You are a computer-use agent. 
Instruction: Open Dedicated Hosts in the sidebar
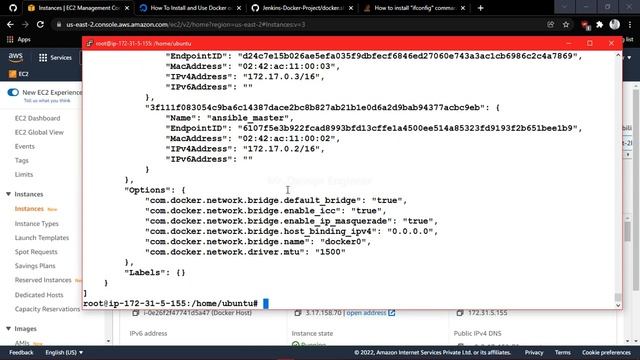(39, 295)
